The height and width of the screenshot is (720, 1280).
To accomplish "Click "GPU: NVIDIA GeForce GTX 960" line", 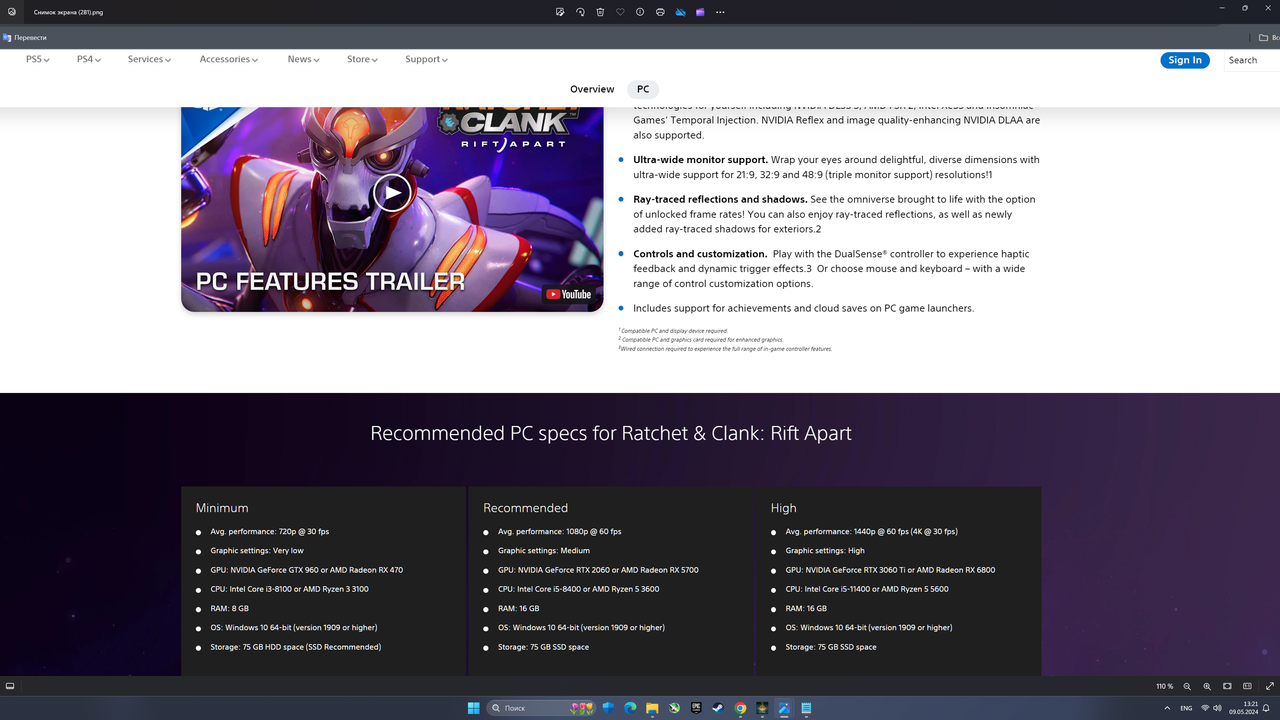I will point(306,570).
